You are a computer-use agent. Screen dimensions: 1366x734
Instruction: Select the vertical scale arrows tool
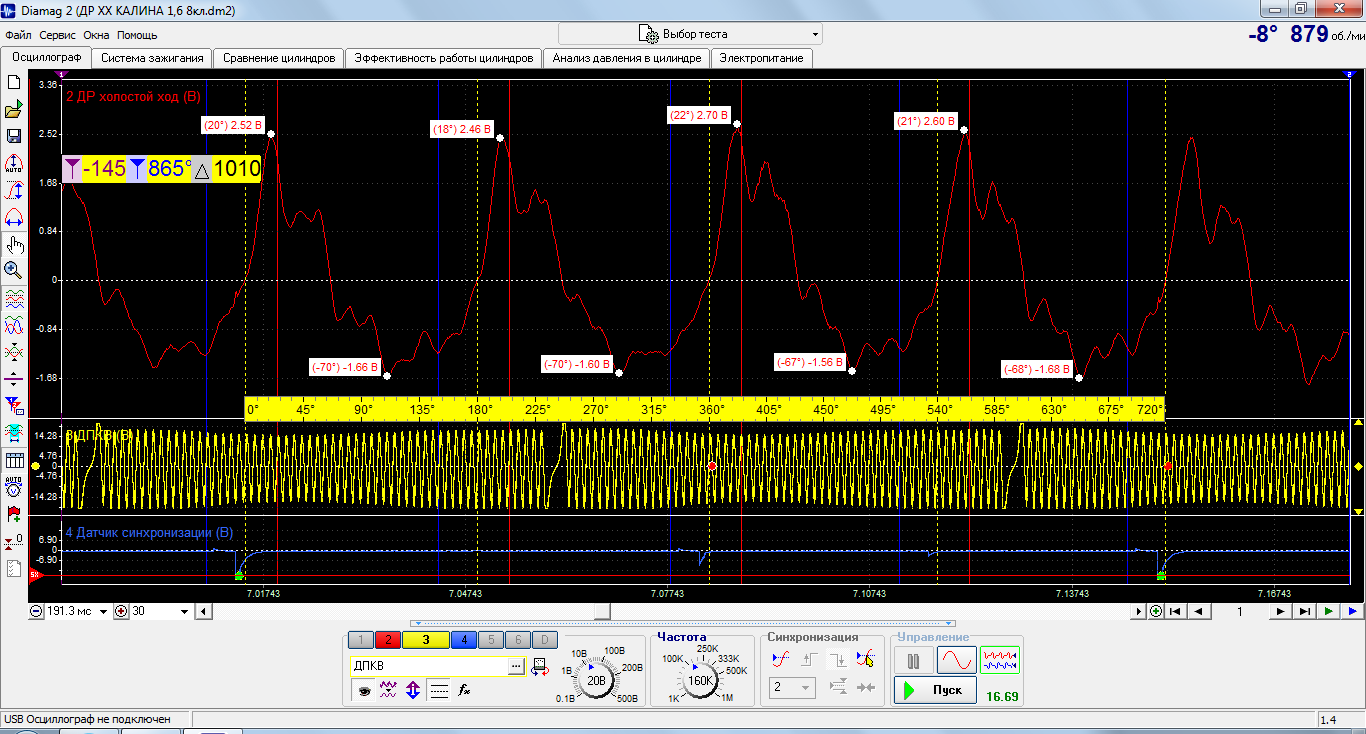pyautogui.click(x=14, y=190)
